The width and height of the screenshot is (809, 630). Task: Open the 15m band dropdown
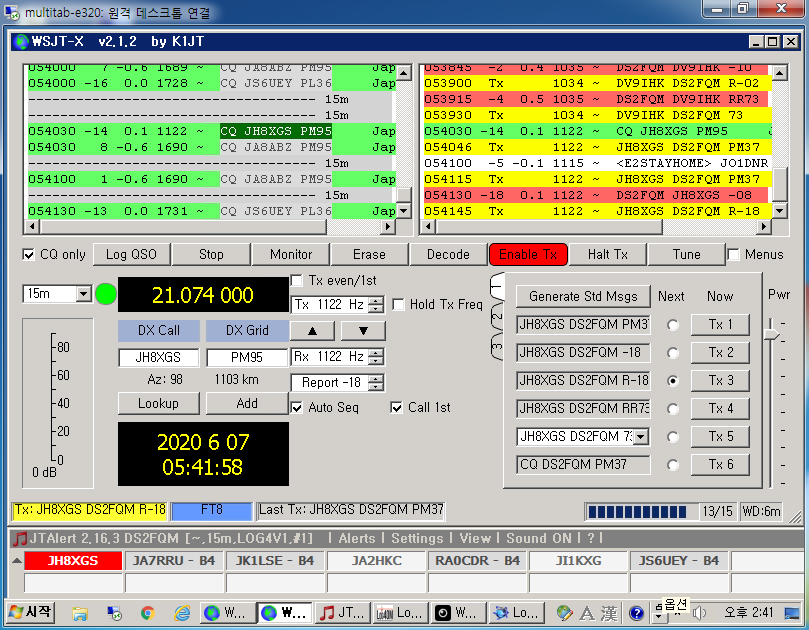click(83, 294)
